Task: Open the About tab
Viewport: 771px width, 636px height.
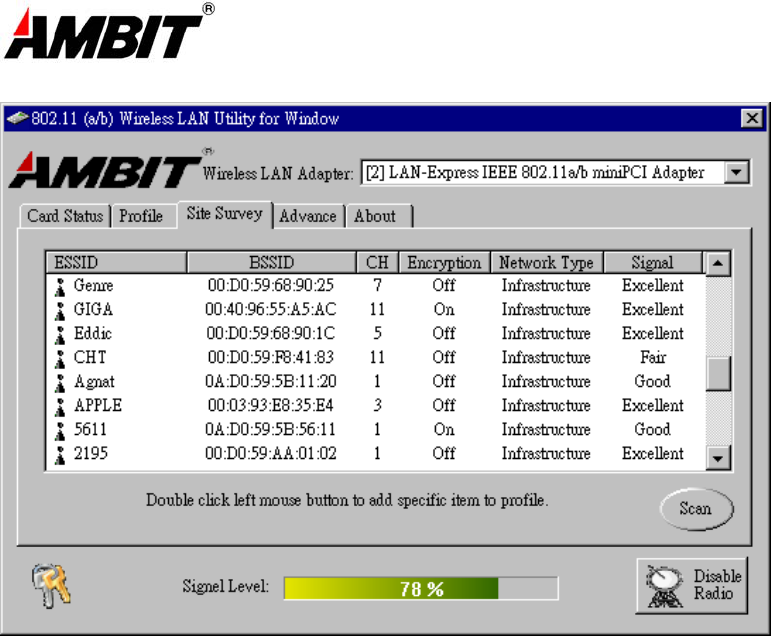Action: coord(378,216)
